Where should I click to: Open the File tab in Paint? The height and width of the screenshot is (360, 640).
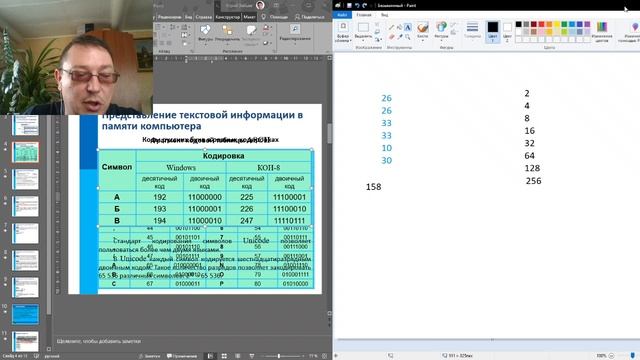(342, 15)
